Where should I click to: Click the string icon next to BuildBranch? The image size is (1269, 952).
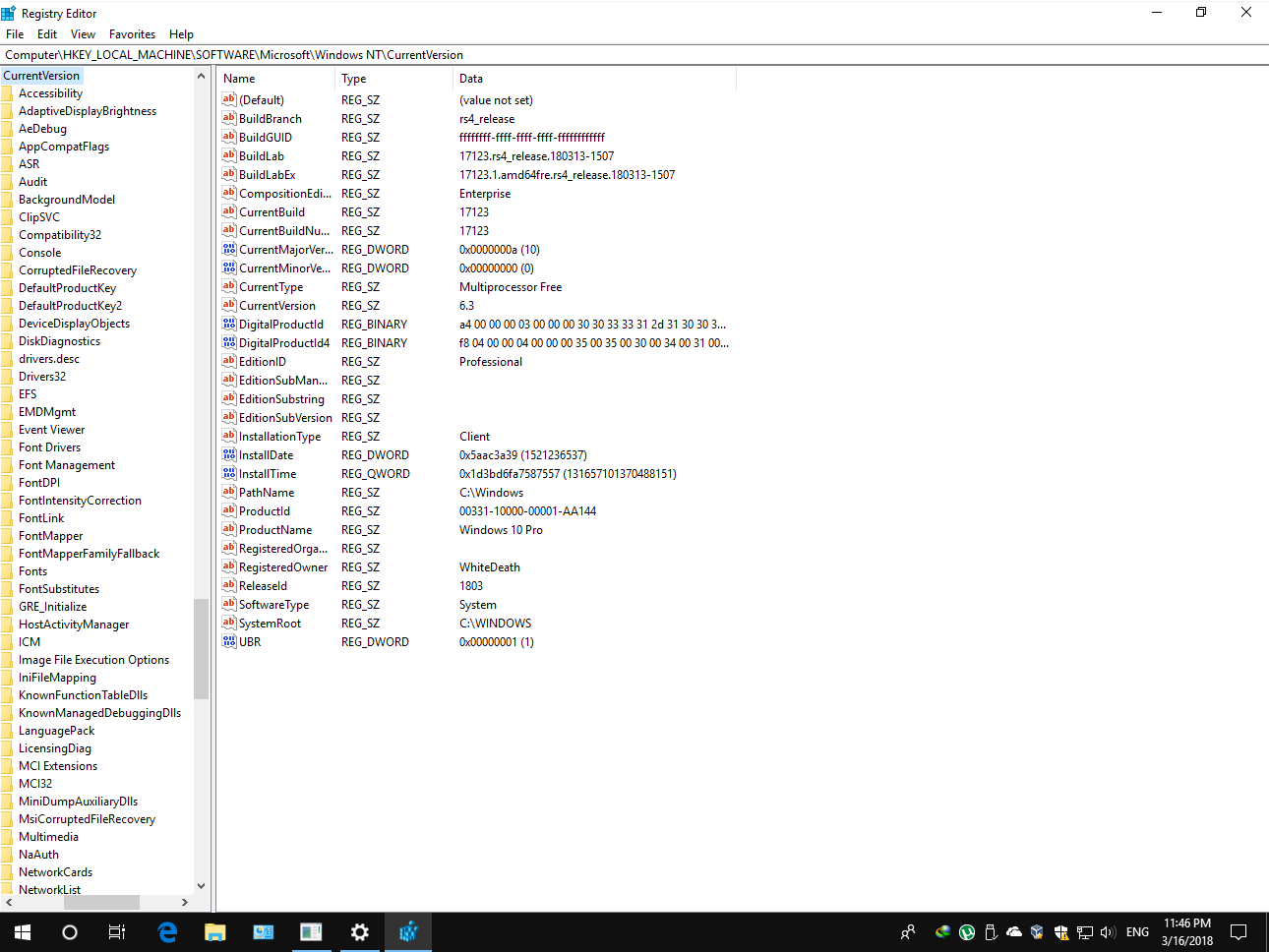[229, 118]
